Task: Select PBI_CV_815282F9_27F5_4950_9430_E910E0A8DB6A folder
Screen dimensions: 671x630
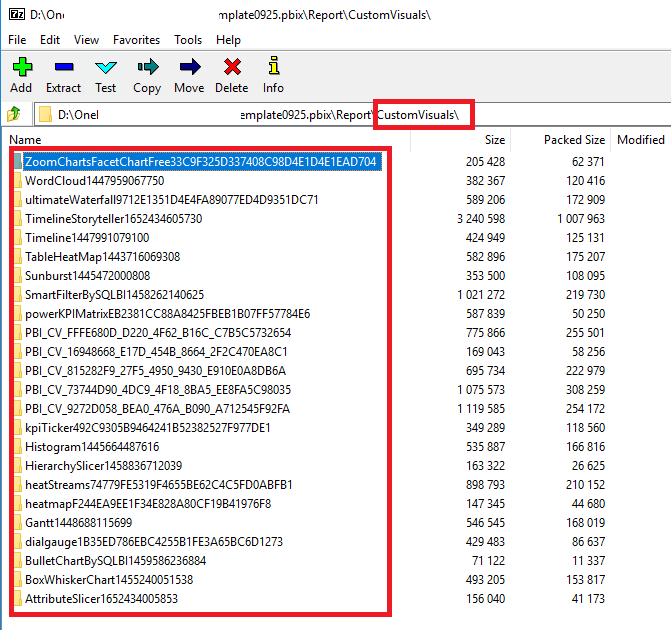Action: pos(155,371)
